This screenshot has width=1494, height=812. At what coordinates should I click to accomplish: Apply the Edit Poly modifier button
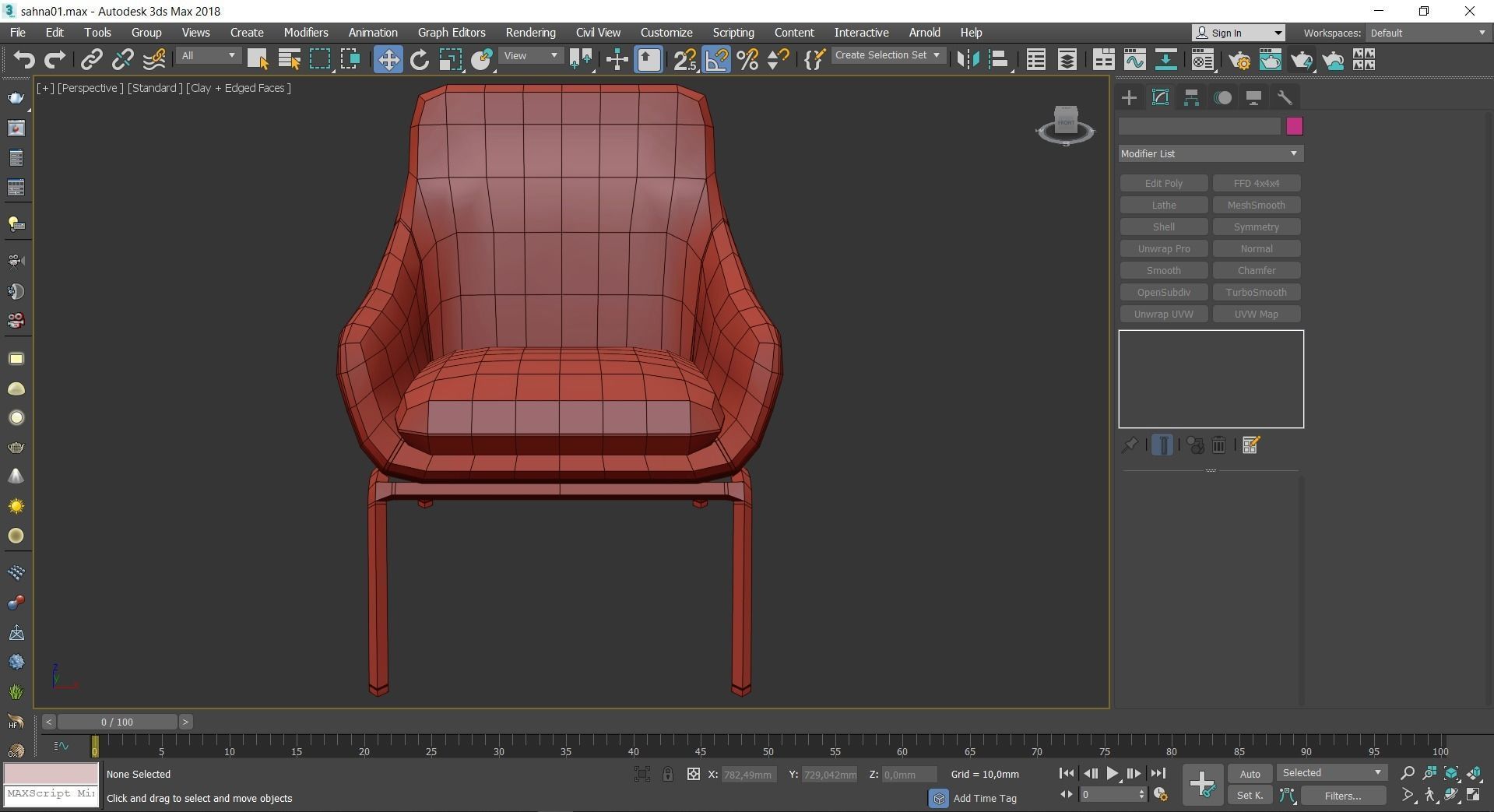click(1164, 183)
